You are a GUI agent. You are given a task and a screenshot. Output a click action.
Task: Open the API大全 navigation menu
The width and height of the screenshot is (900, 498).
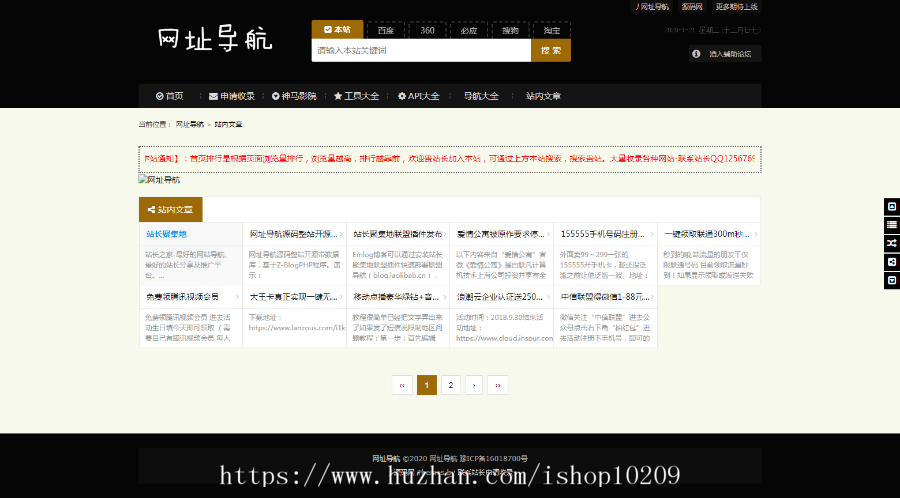point(418,96)
